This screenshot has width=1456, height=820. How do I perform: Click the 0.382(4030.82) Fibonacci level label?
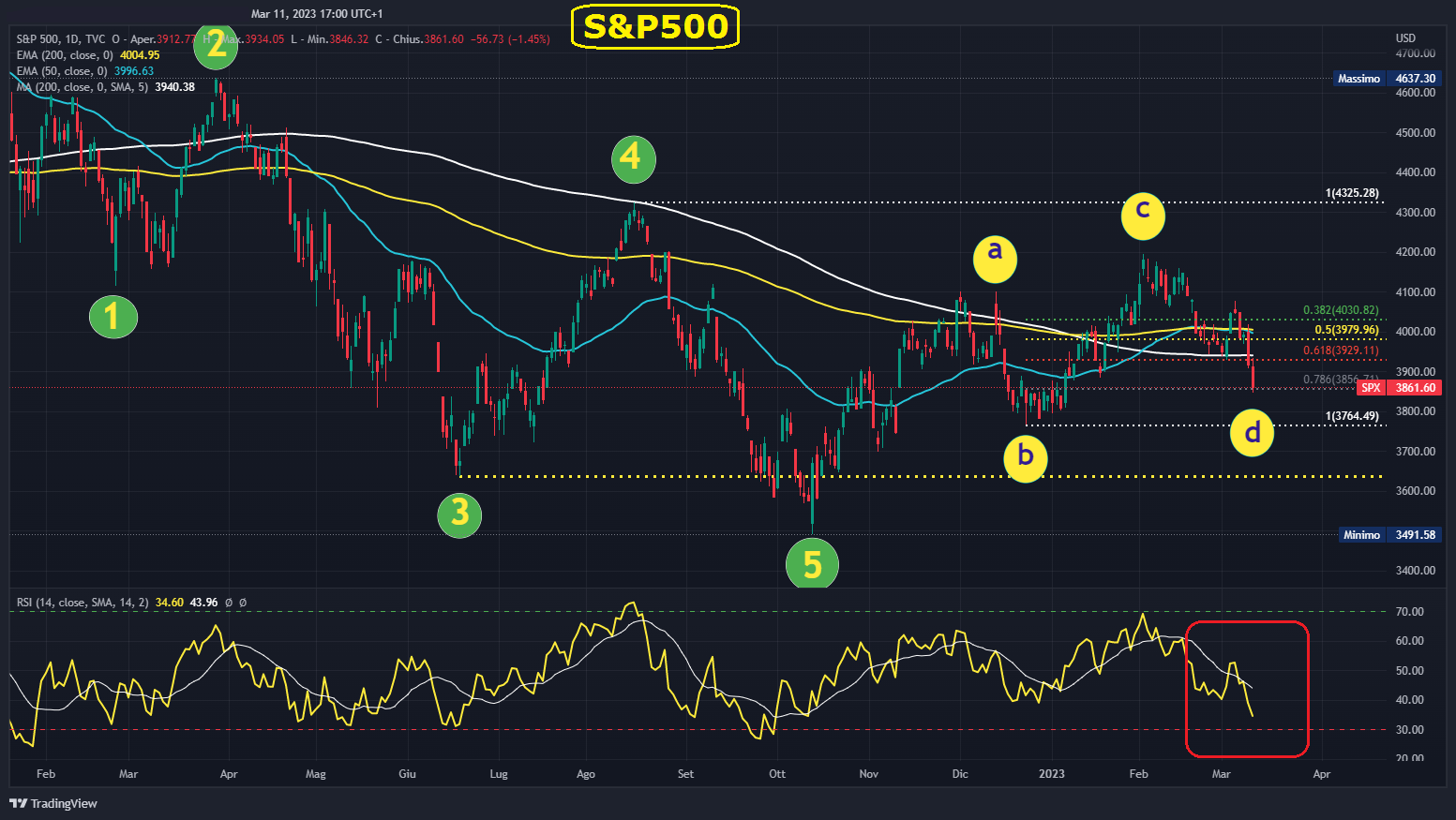tap(1341, 310)
